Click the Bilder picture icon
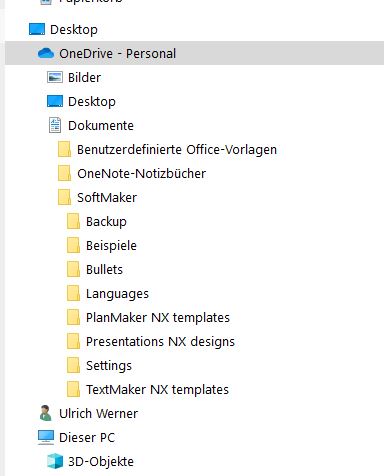The image size is (384, 476). (x=55, y=77)
